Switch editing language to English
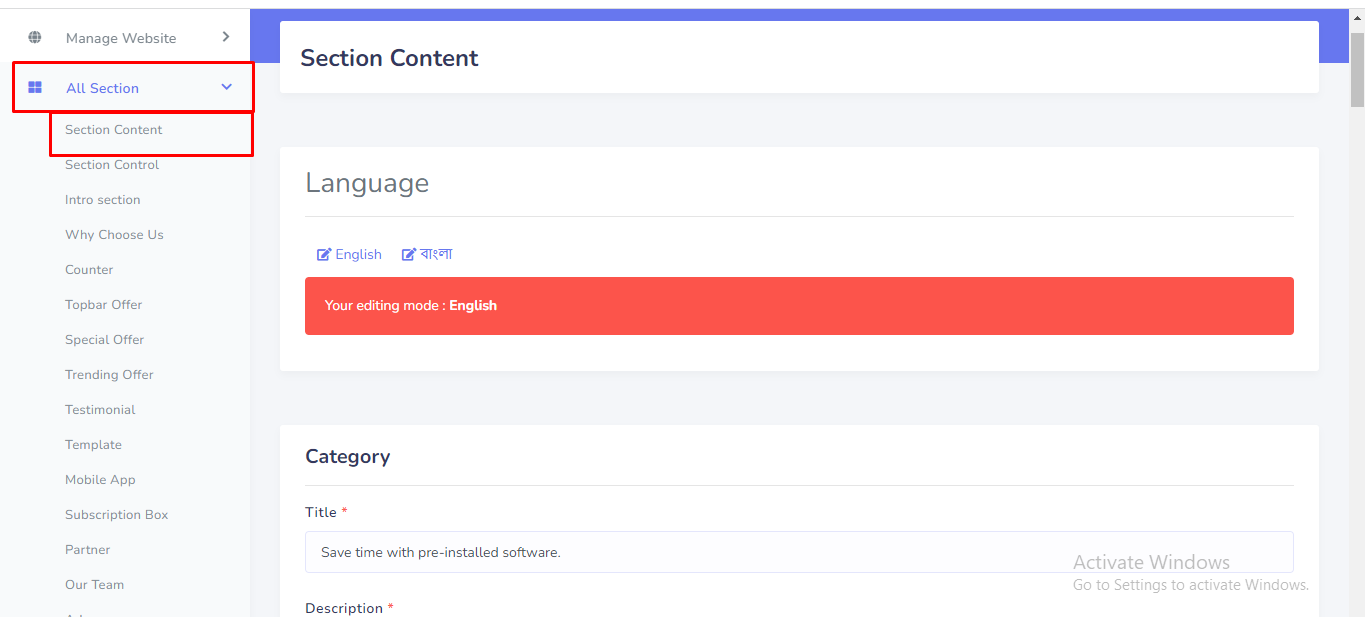1365x617 pixels. click(x=358, y=255)
